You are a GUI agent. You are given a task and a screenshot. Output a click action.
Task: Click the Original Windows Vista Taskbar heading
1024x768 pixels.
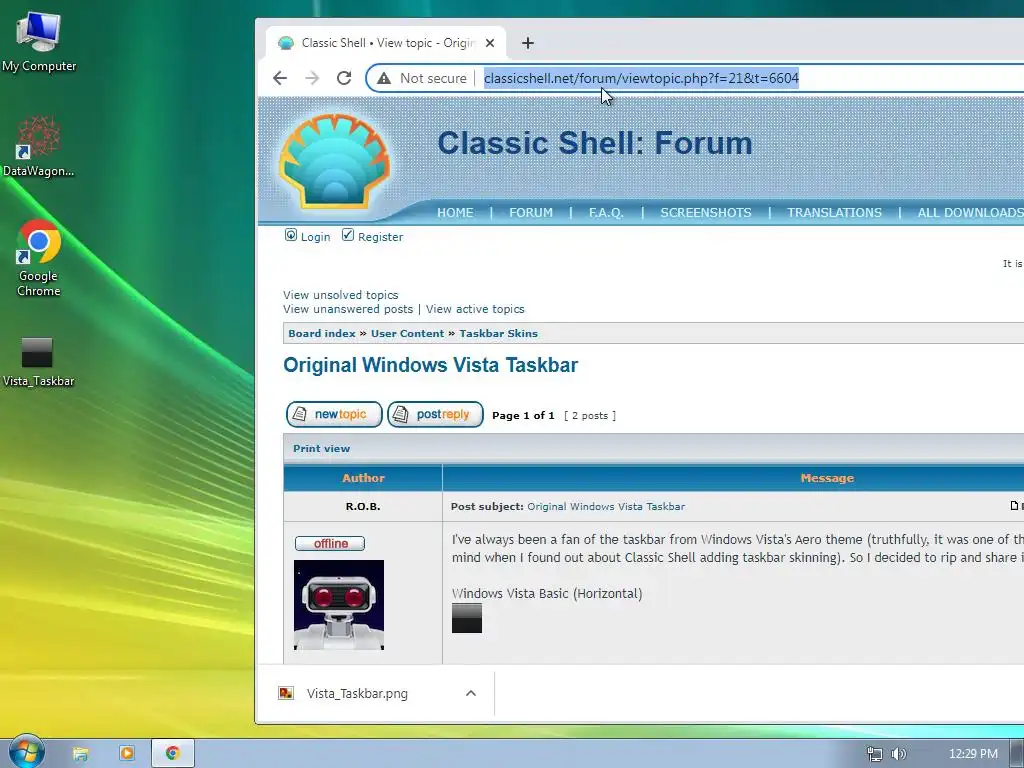430,365
